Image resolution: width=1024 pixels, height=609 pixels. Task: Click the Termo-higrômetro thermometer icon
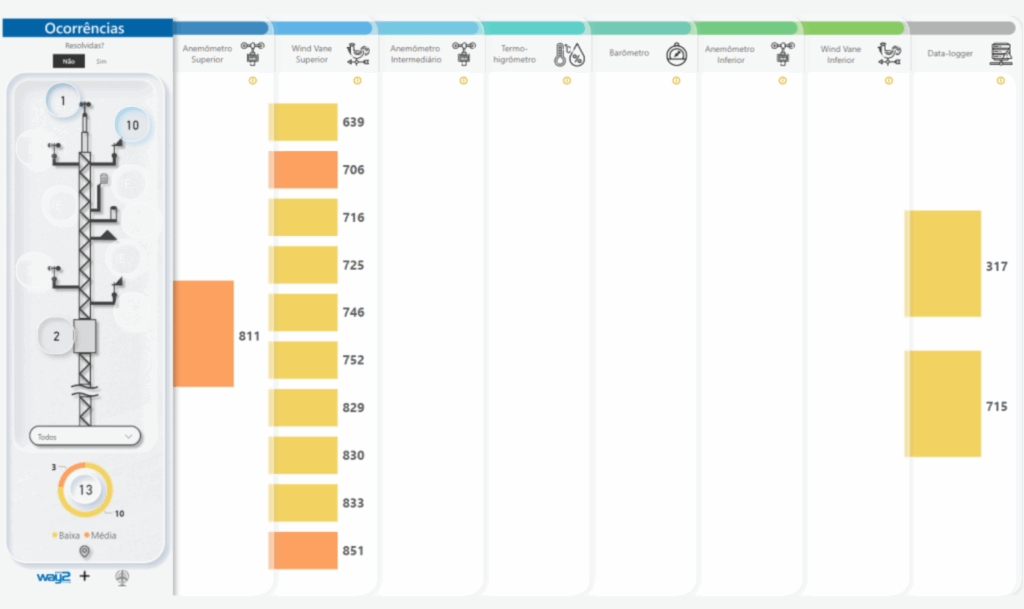[568, 53]
